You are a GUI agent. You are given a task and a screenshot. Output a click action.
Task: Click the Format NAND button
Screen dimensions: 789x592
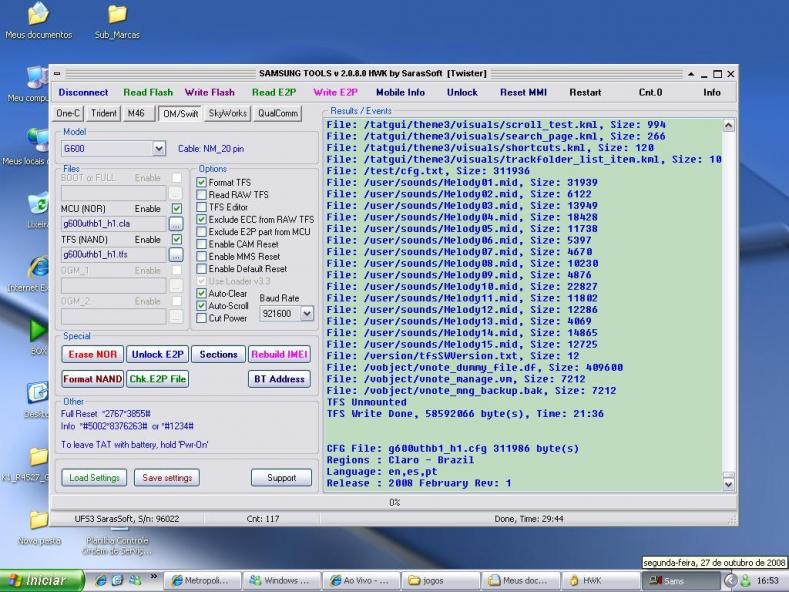(x=93, y=379)
